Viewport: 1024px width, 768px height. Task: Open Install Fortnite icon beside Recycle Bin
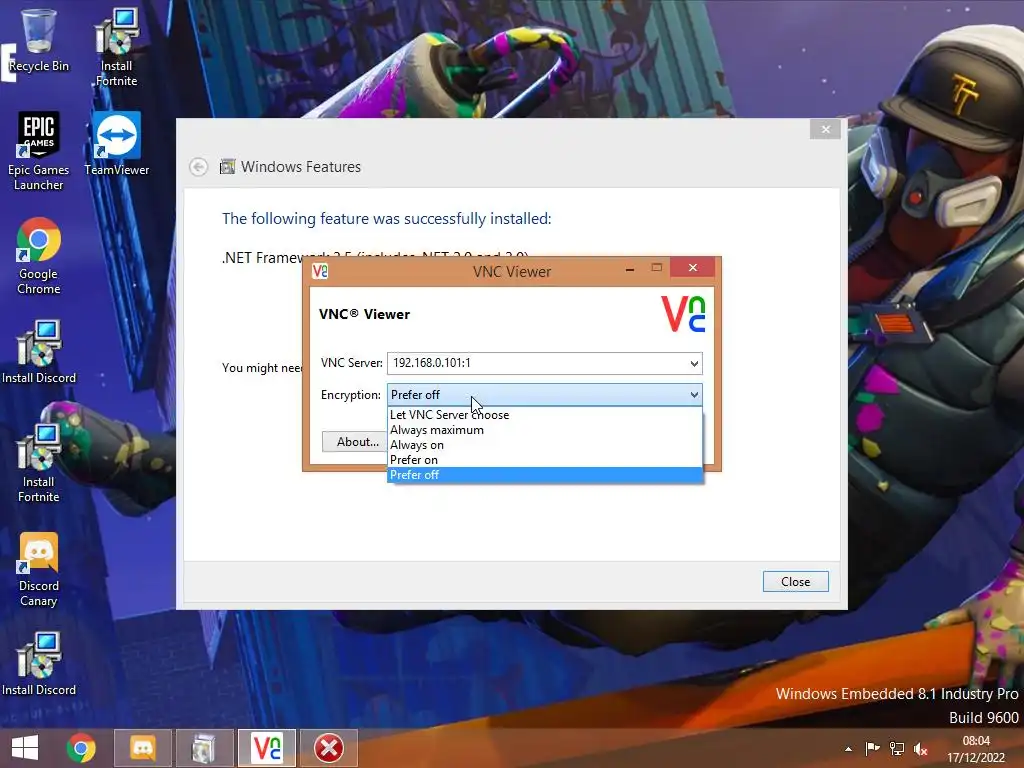[116, 47]
